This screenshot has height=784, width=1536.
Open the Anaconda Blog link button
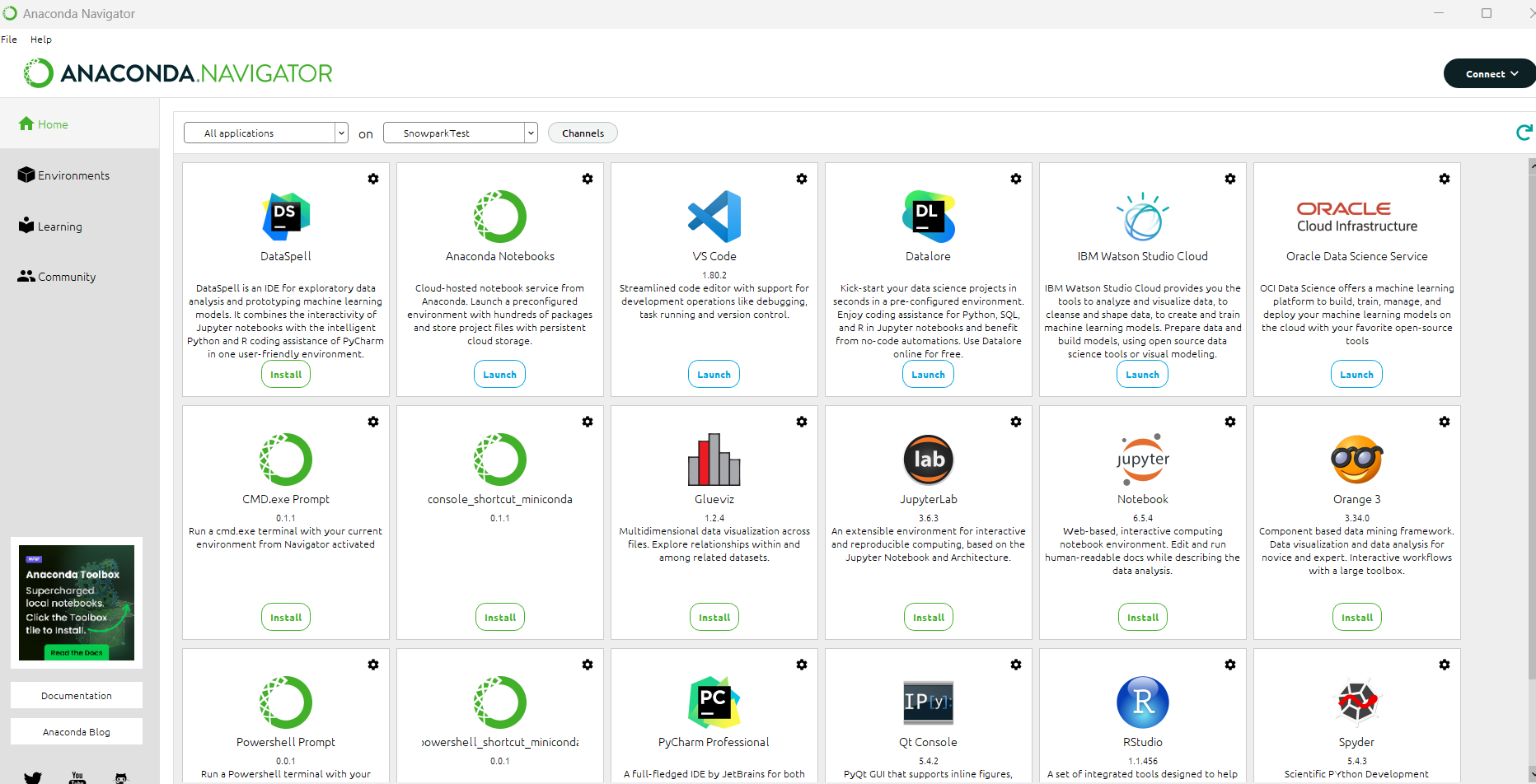[x=77, y=732]
